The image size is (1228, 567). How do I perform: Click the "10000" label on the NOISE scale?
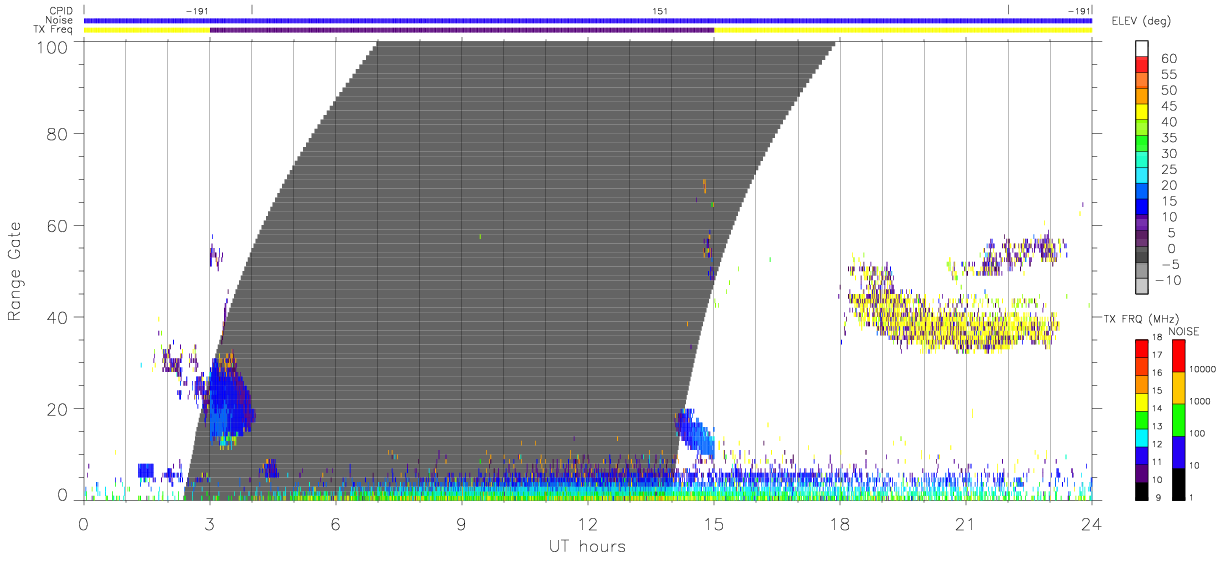pos(1203,370)
